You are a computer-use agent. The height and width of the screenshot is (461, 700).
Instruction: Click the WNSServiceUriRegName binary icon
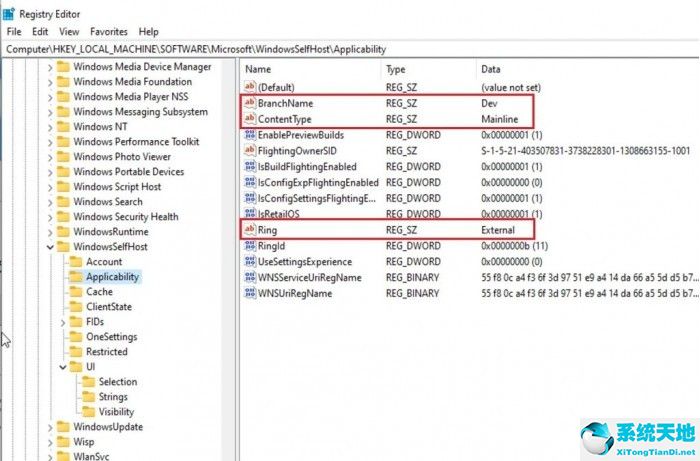click(250, 277)
